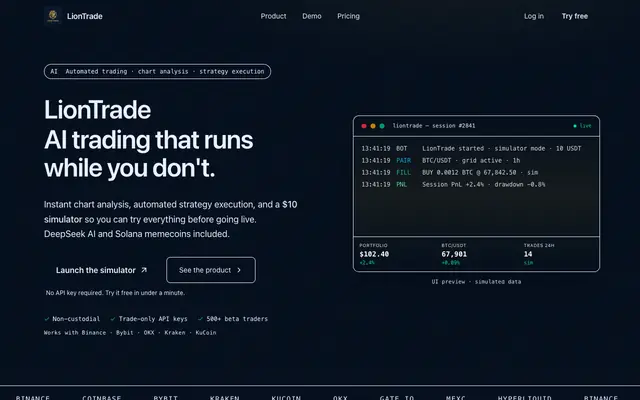Click the FILL log line 'BUY 0.0012 BTC'
Image resolution: width=640 pixels, height=400 pixels.
(450, 172)
